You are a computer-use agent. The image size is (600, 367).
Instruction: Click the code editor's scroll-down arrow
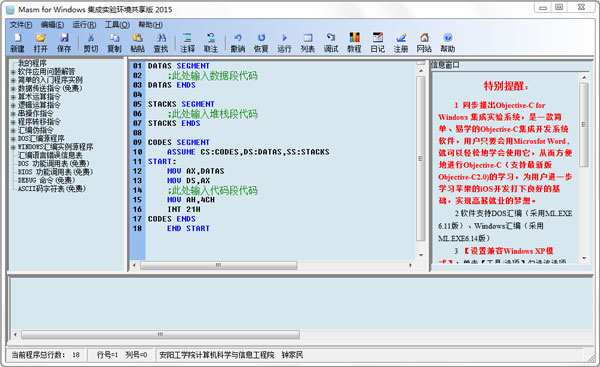click(421, 255)
